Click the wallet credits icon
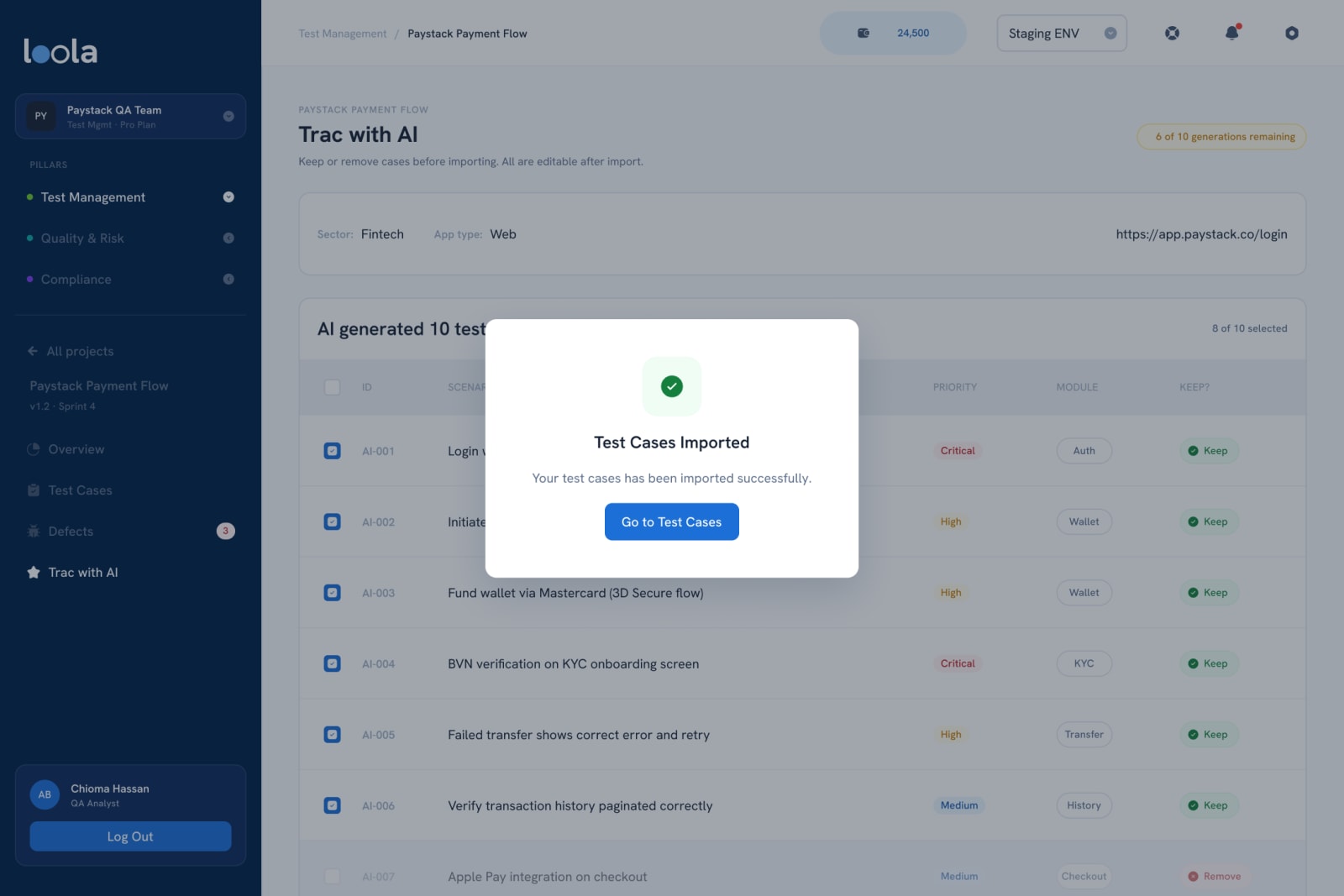Image resolution: width=1344 pixels, height=896 pixels. (863, 34)
